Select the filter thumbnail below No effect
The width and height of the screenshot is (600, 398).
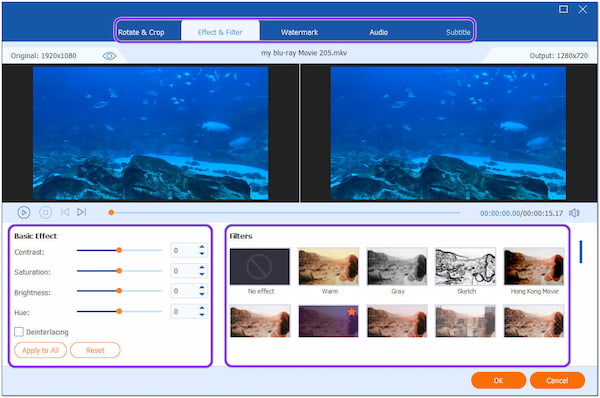point(260,321)
